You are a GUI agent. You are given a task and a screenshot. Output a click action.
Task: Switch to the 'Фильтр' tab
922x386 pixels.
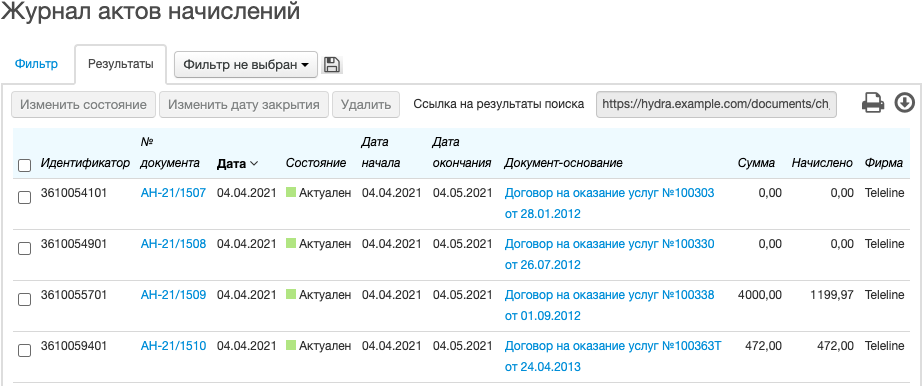[x=36, y=64]
